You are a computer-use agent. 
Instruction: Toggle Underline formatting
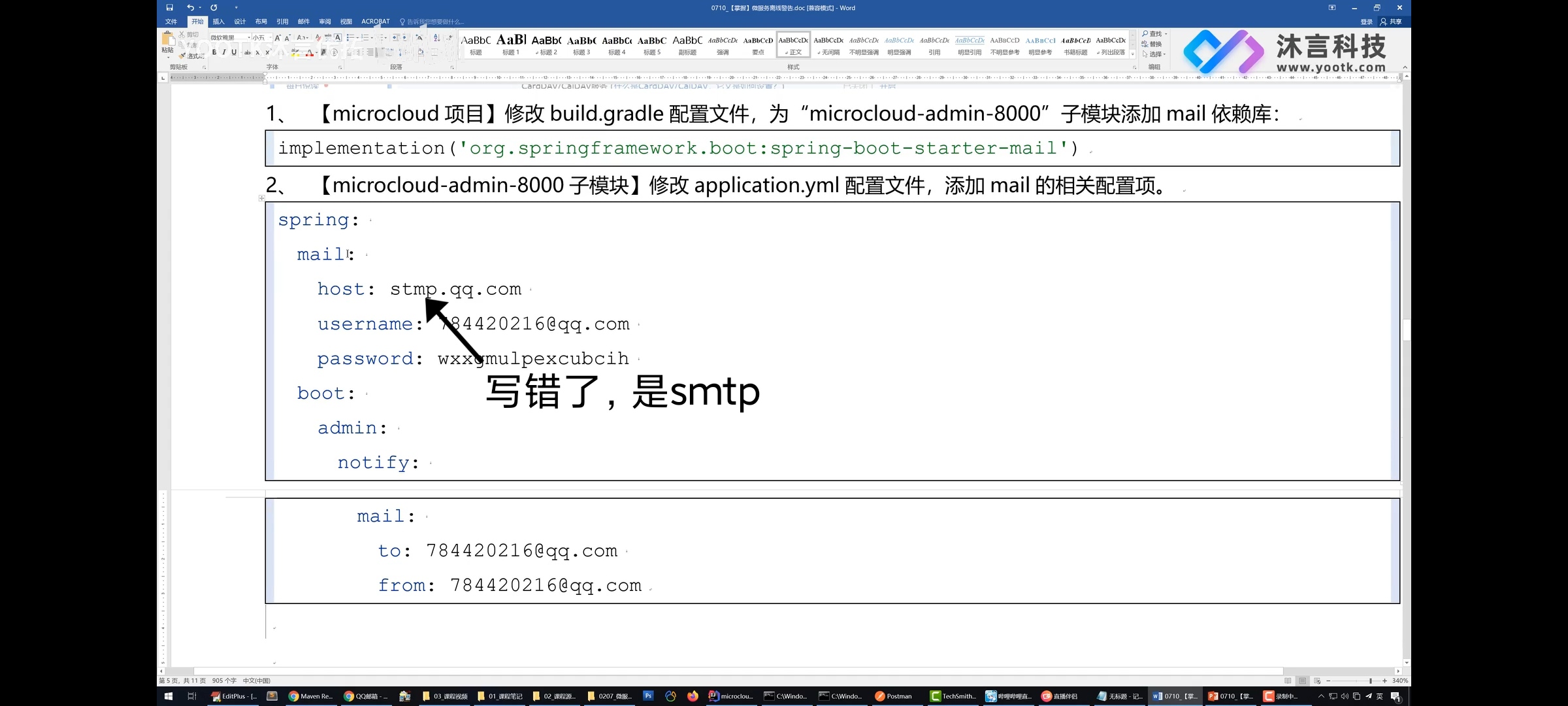click(x=234, y=52)
